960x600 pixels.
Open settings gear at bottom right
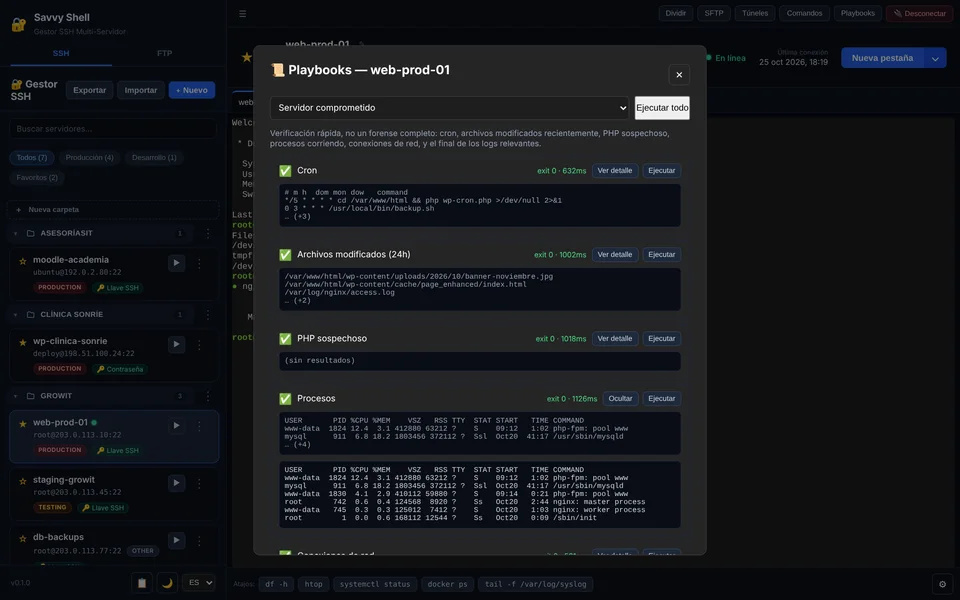(942, 584)
